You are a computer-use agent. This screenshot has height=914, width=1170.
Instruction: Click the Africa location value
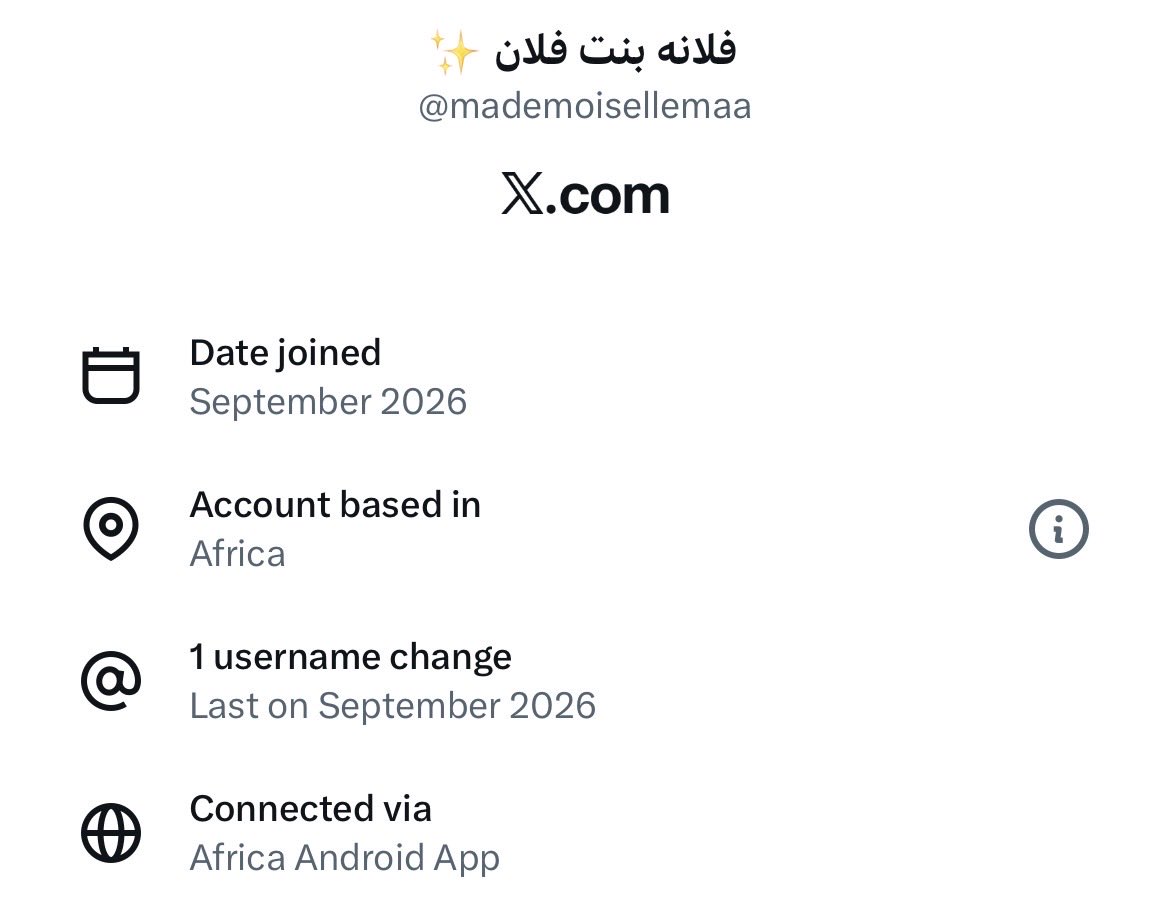pos(237,554)
